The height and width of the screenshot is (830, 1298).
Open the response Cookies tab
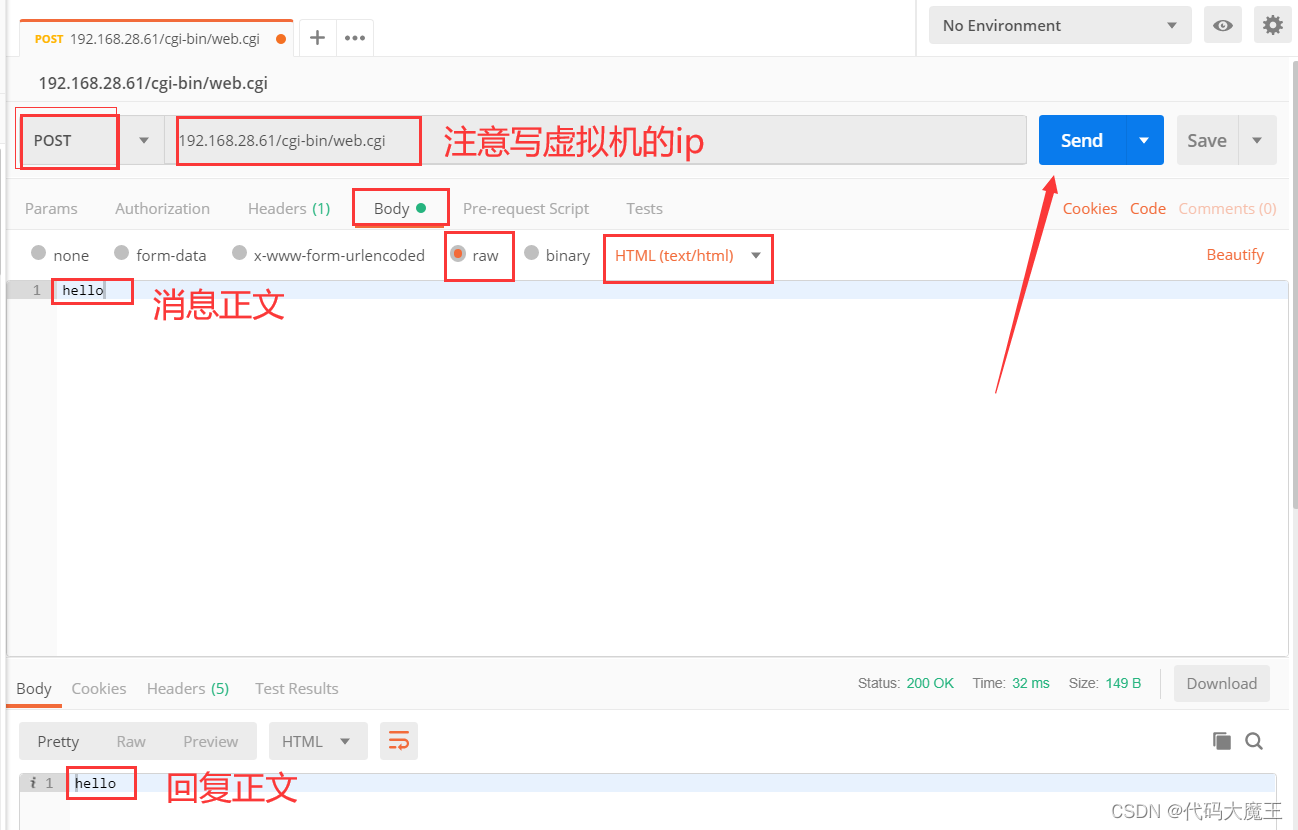coord(99,688)
